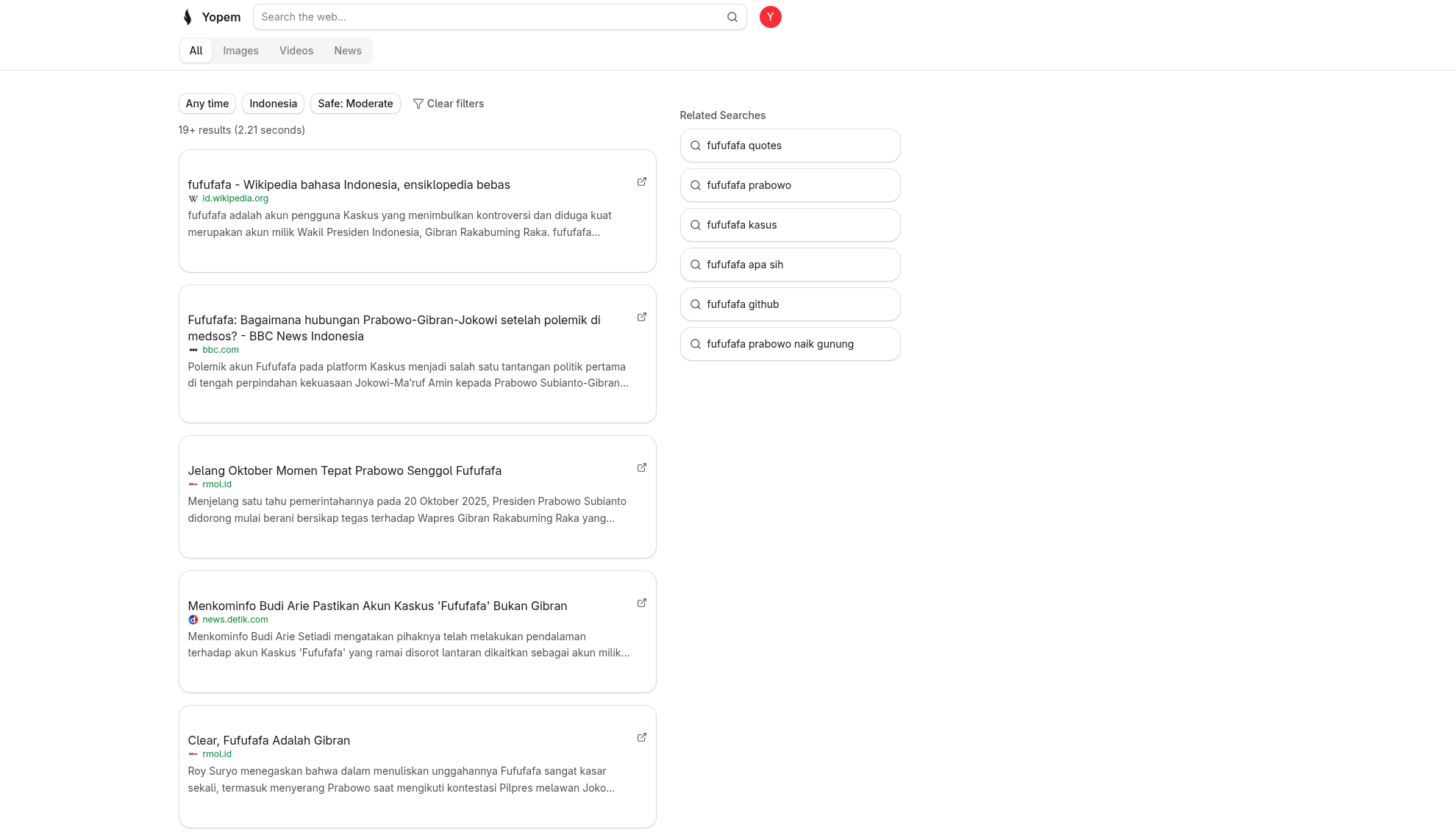Viewport: 1456px width, 835px height.
Task: Open the Indonesia region dropdown
Action: point(273,104)
